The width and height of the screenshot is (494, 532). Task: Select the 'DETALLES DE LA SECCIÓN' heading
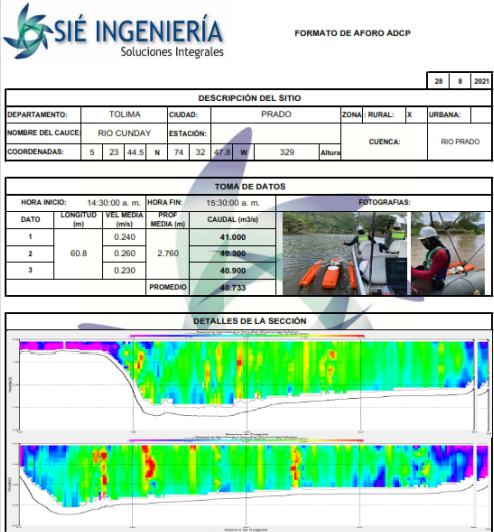coord(250,321)
